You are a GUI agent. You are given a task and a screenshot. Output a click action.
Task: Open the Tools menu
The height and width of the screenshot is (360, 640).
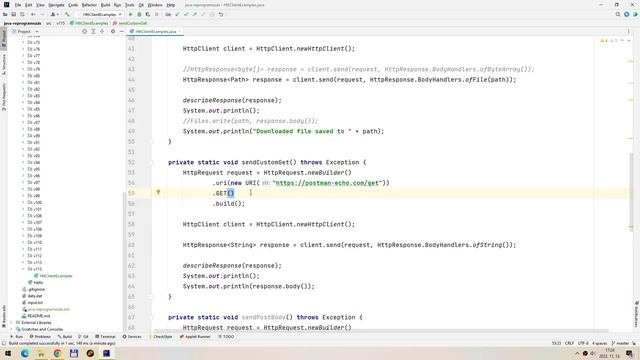coord(129,5)
